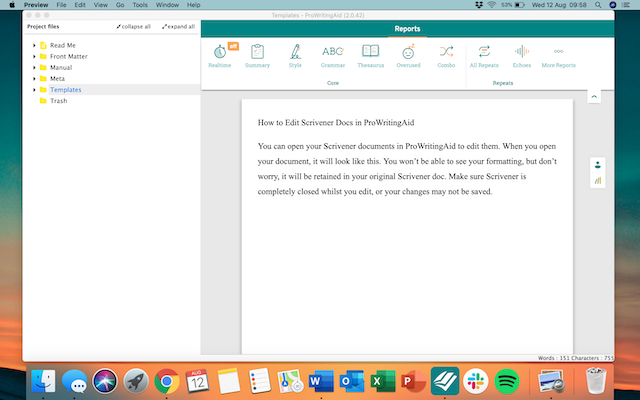
Task: Select the Manual folder
Action: (61, 67)
